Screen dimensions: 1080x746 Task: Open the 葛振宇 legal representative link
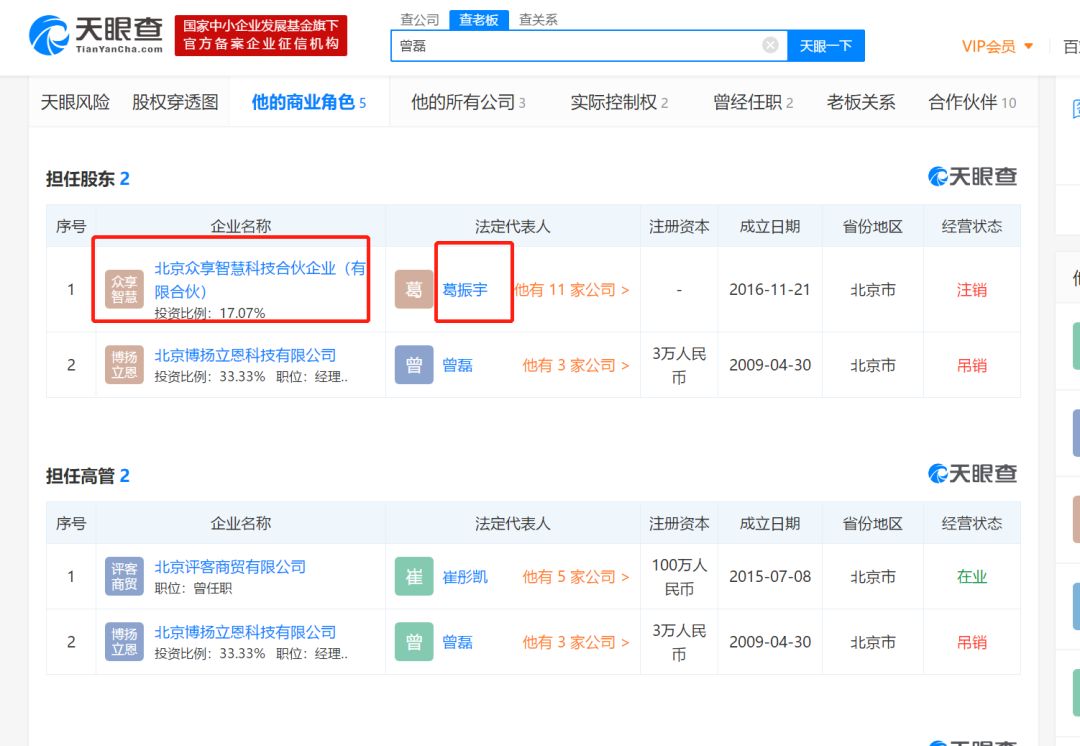(x=465, y=290)
